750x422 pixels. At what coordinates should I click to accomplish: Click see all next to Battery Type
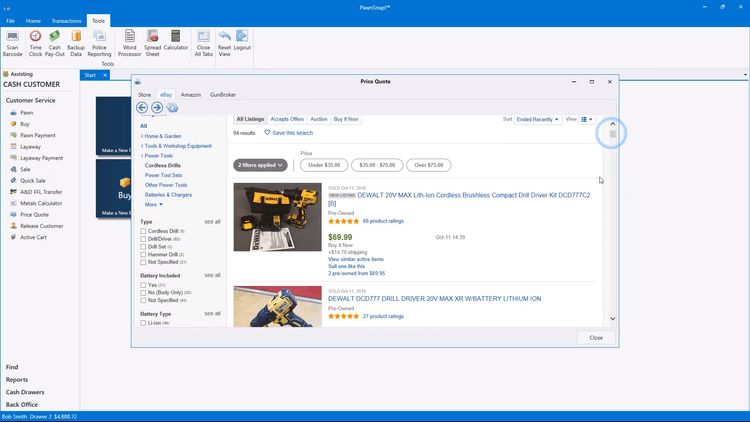[212, 314]
